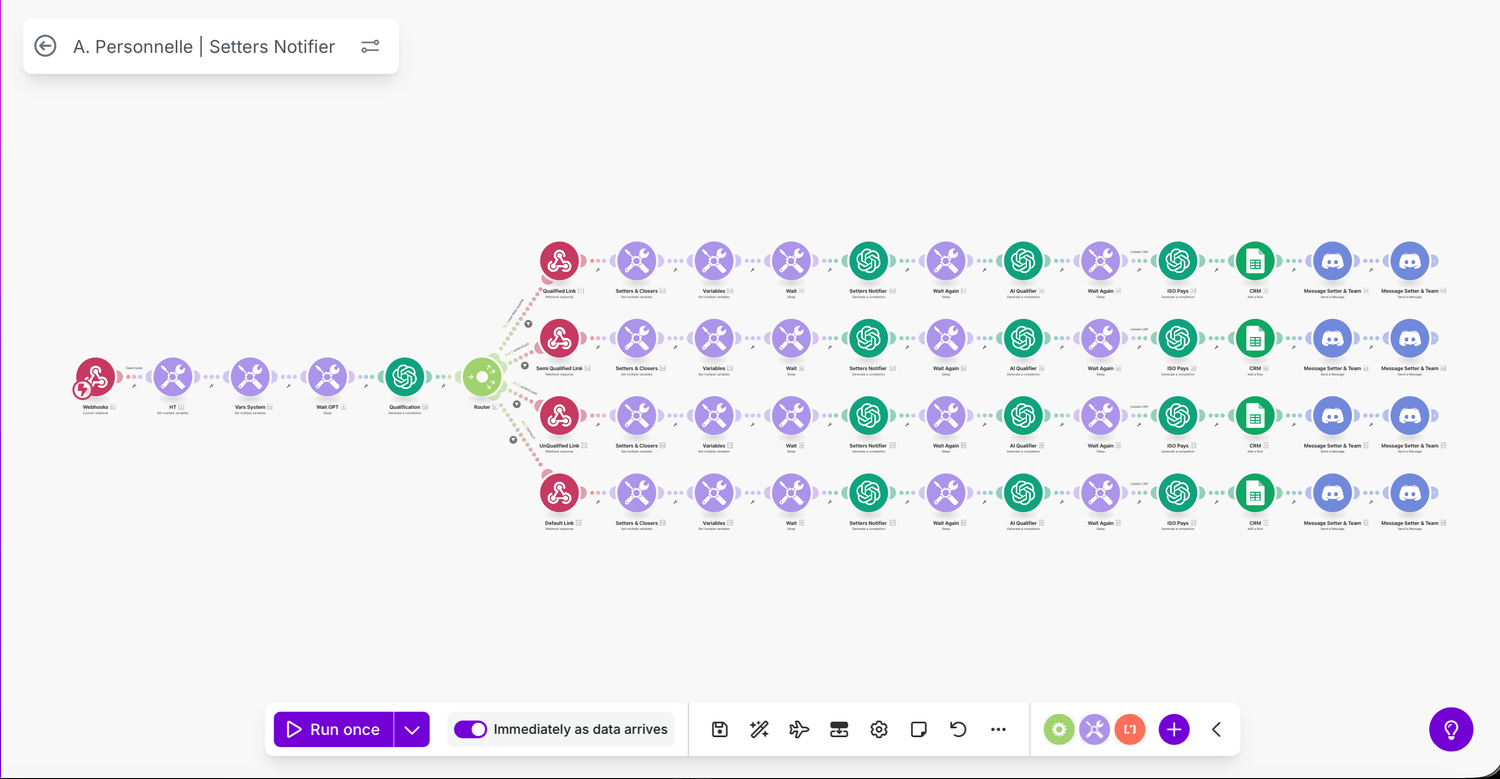Screen dimensions: 1500x779
Task: Click the Webhooks trigger module
Action: 96,377
